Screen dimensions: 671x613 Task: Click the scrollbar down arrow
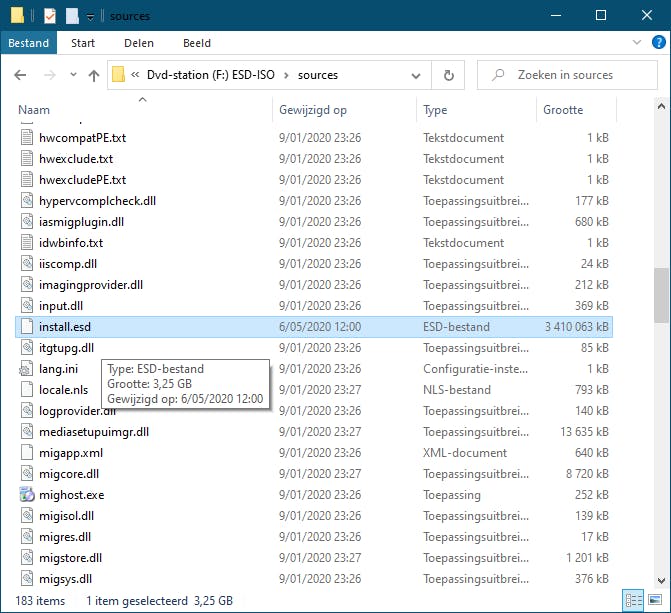(661, 581)
